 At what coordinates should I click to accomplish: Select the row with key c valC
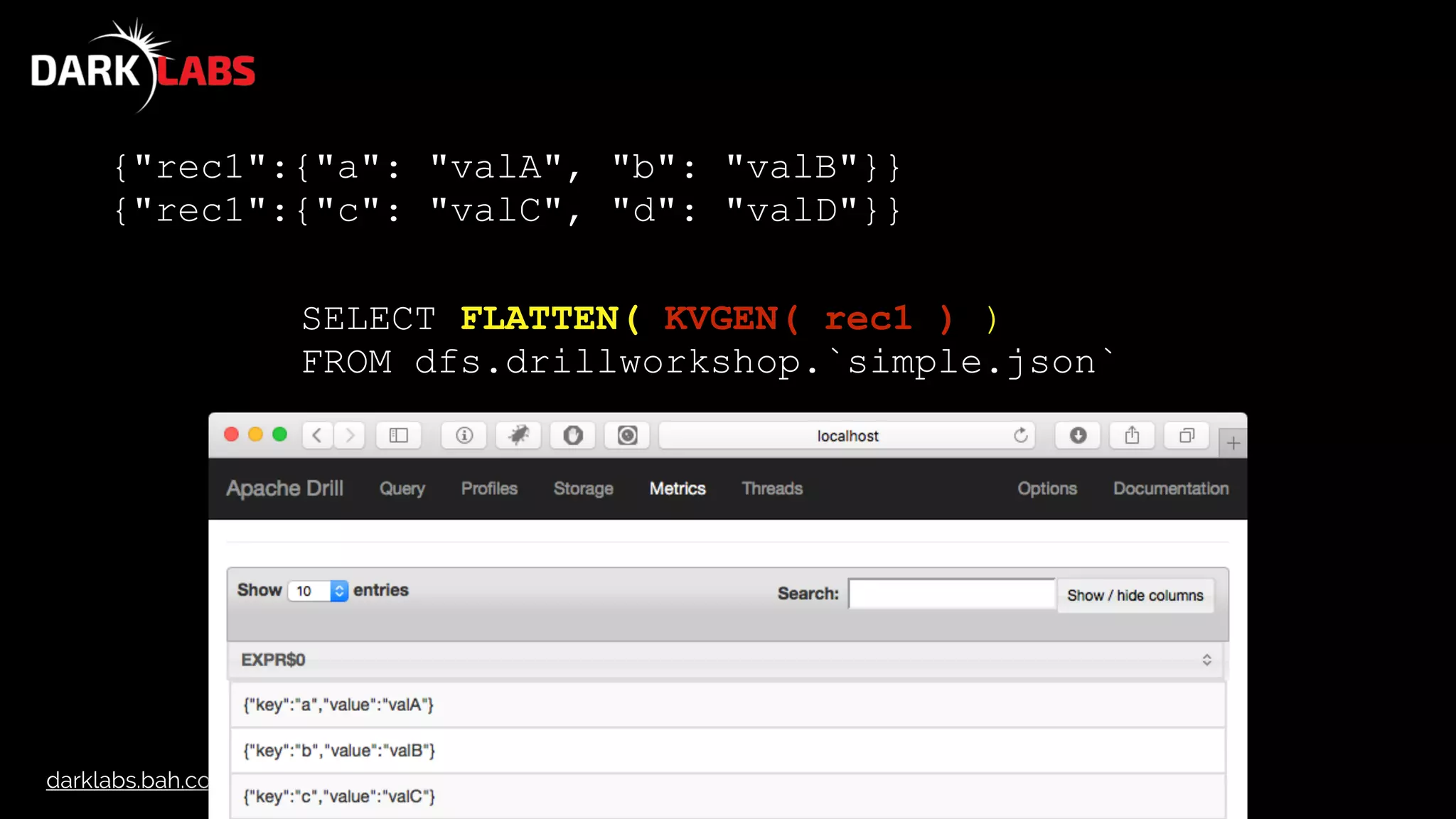[727, 796]
